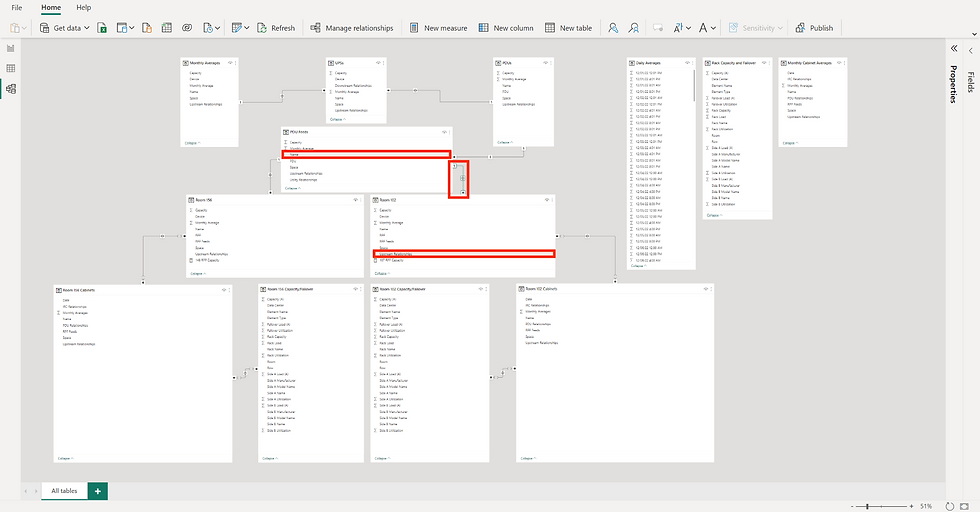Image resolution: width=980 pixels, height=512 pixels.
Task: Expand the Fields pane arrow
Action: [x=971, y=51]
